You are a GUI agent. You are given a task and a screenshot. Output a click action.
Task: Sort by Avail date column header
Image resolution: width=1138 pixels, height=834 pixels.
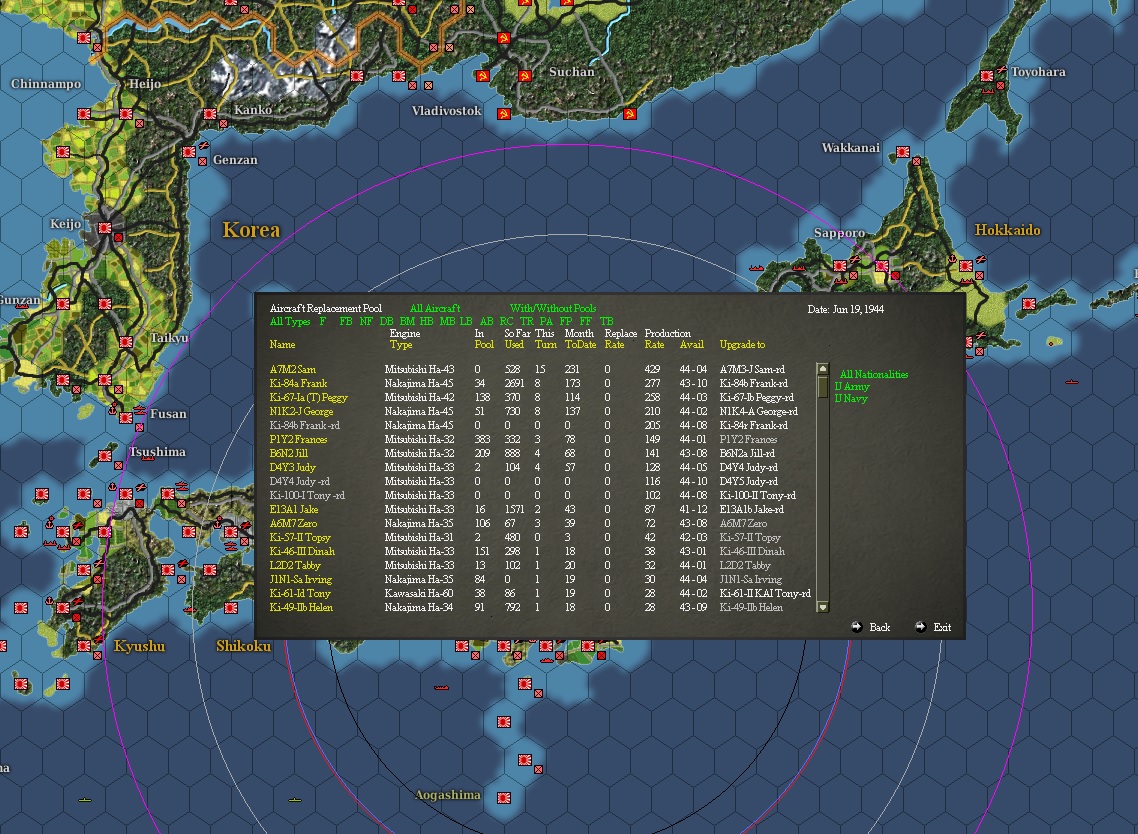[692, 344]
